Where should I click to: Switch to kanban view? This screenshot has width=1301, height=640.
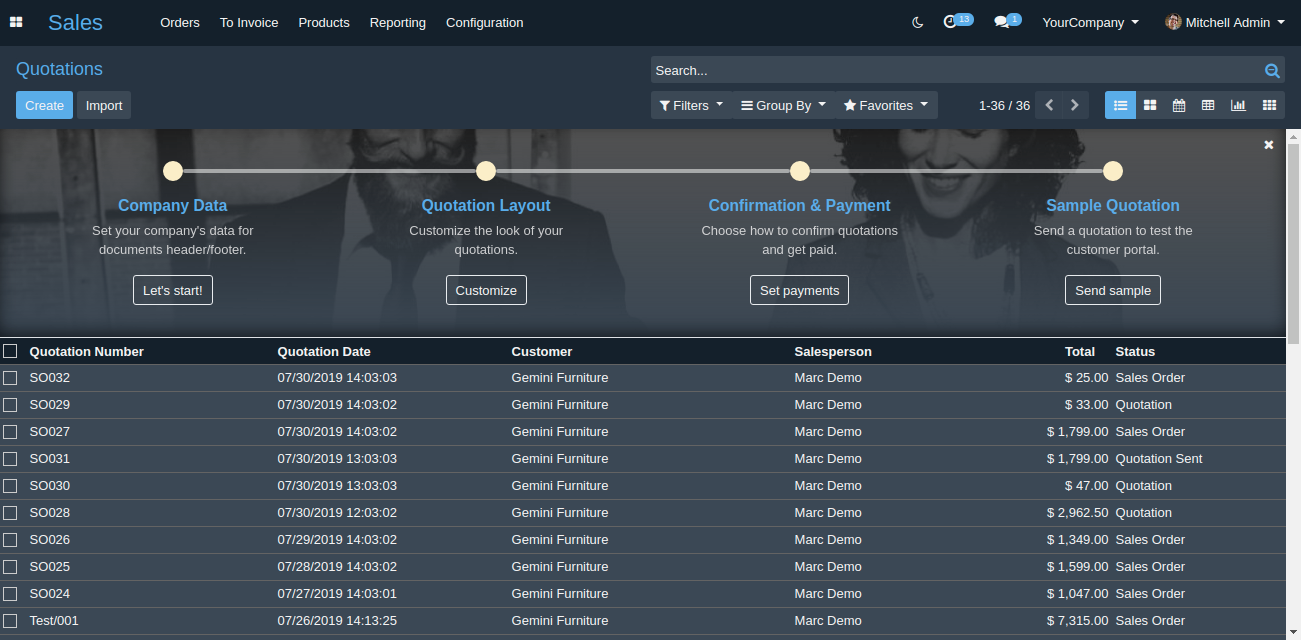click(x=1150, y=105)
